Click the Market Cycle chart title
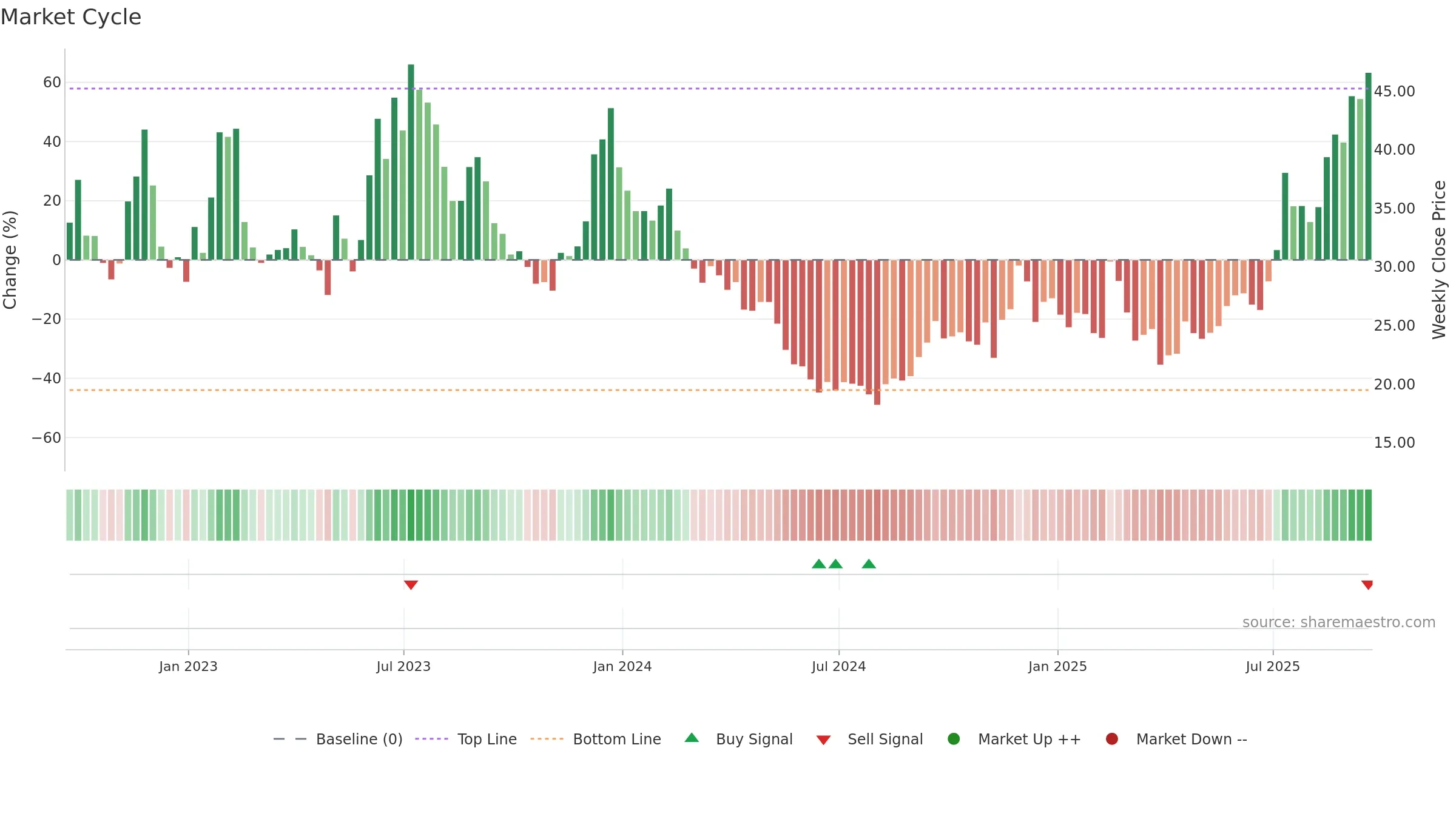The height and width of the screenshot is (819, 1456). [x=71, y=17]
